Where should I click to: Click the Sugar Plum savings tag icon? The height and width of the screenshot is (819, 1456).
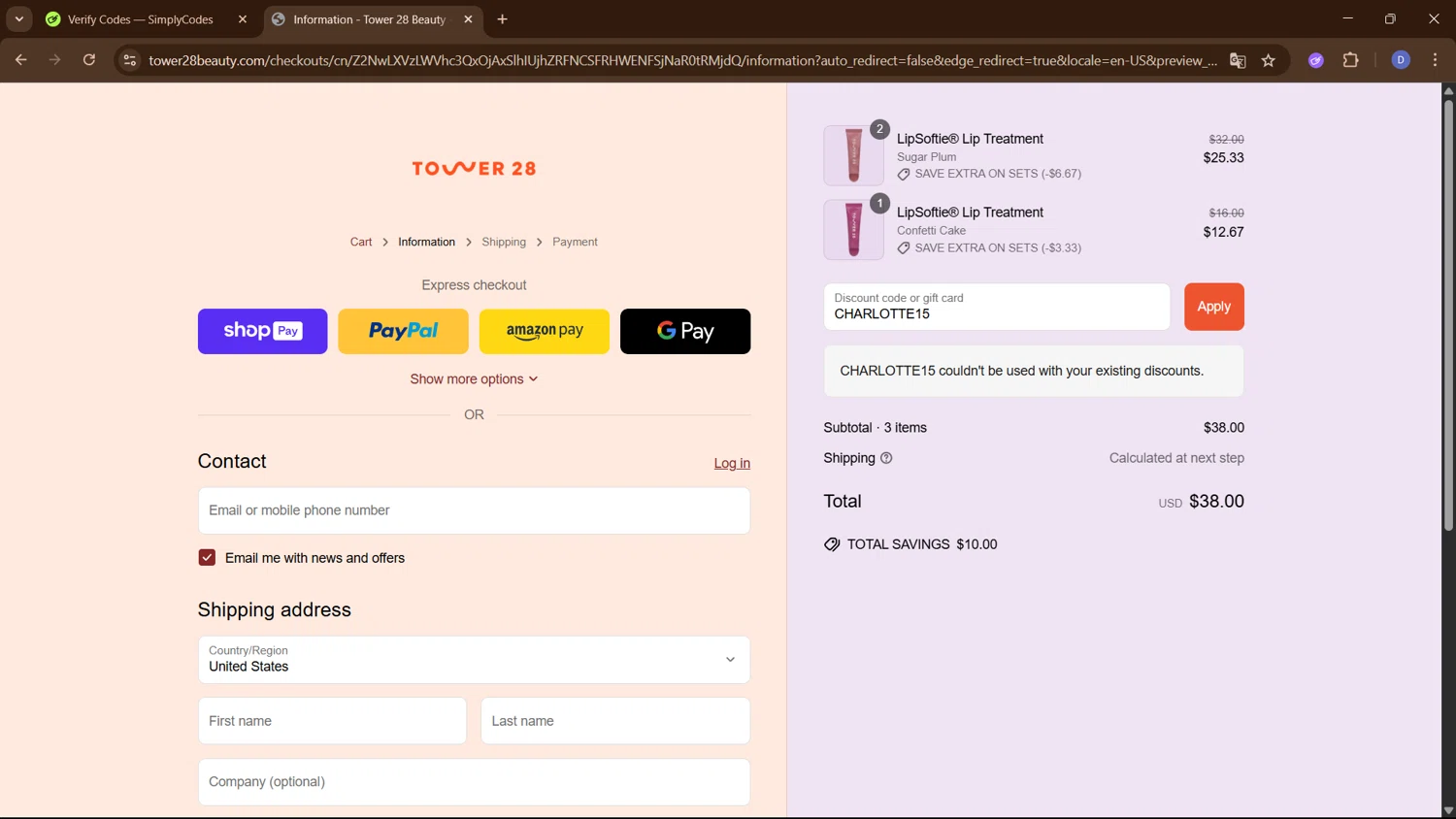tap(904, 174)
